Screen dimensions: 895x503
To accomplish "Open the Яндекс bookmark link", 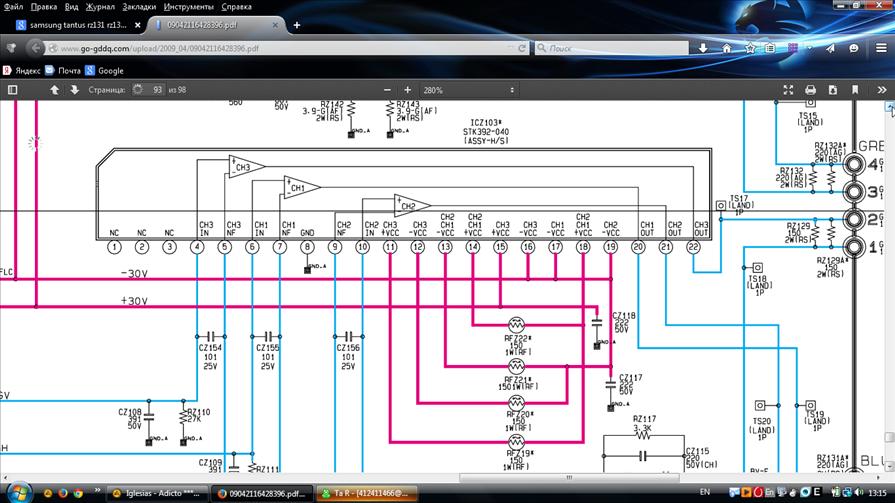I will (24, 70).
